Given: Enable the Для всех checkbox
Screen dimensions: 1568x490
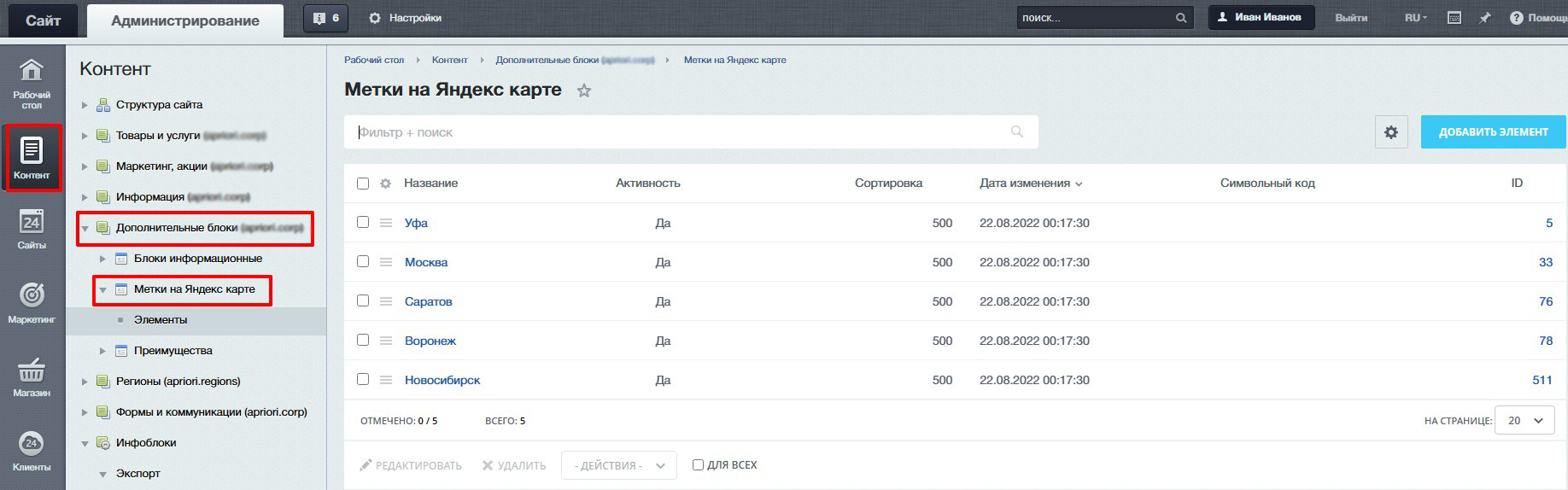Looking at the screenshot, I should pos(698,465).
